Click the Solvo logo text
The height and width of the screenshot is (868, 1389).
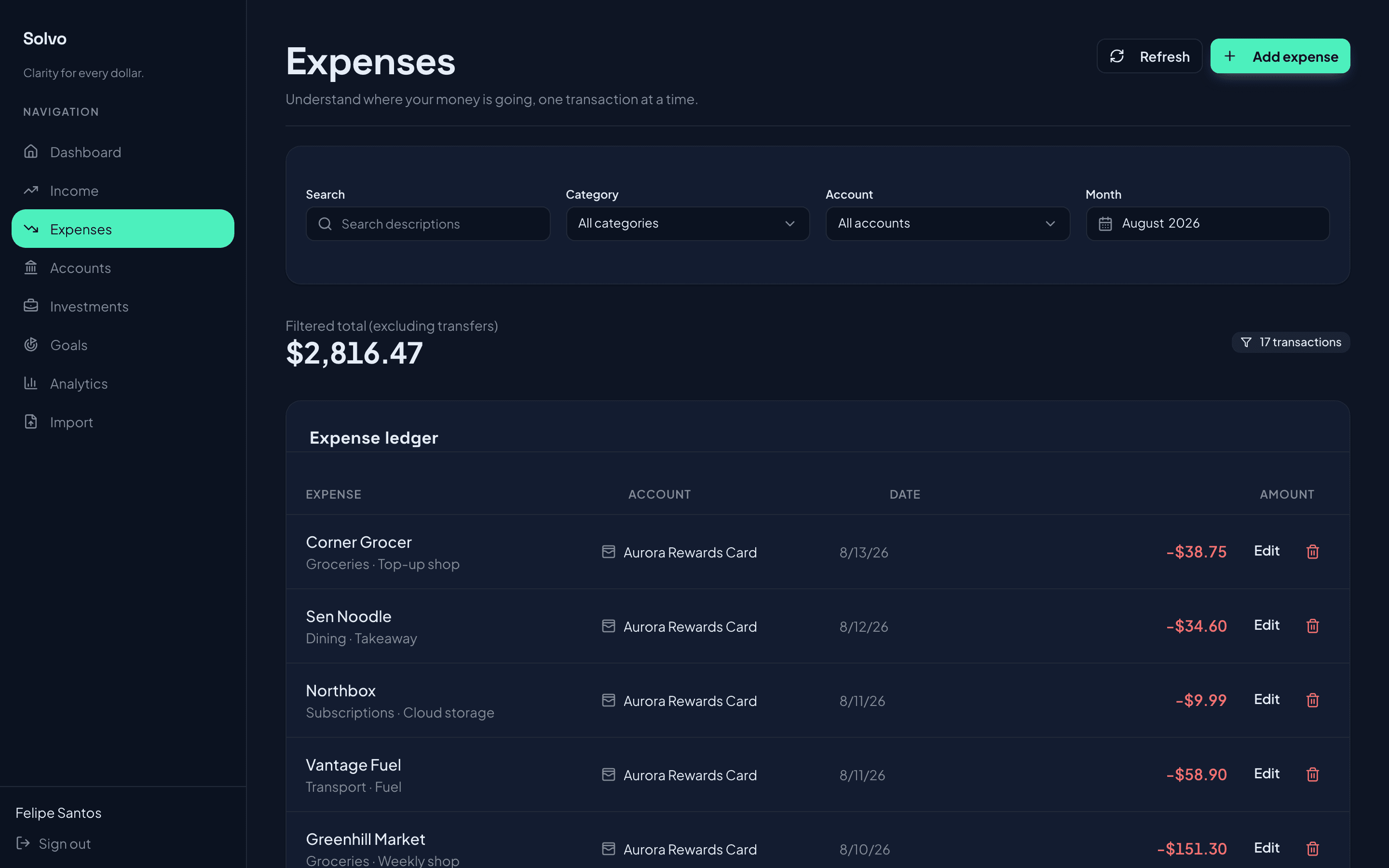[45, 39]
